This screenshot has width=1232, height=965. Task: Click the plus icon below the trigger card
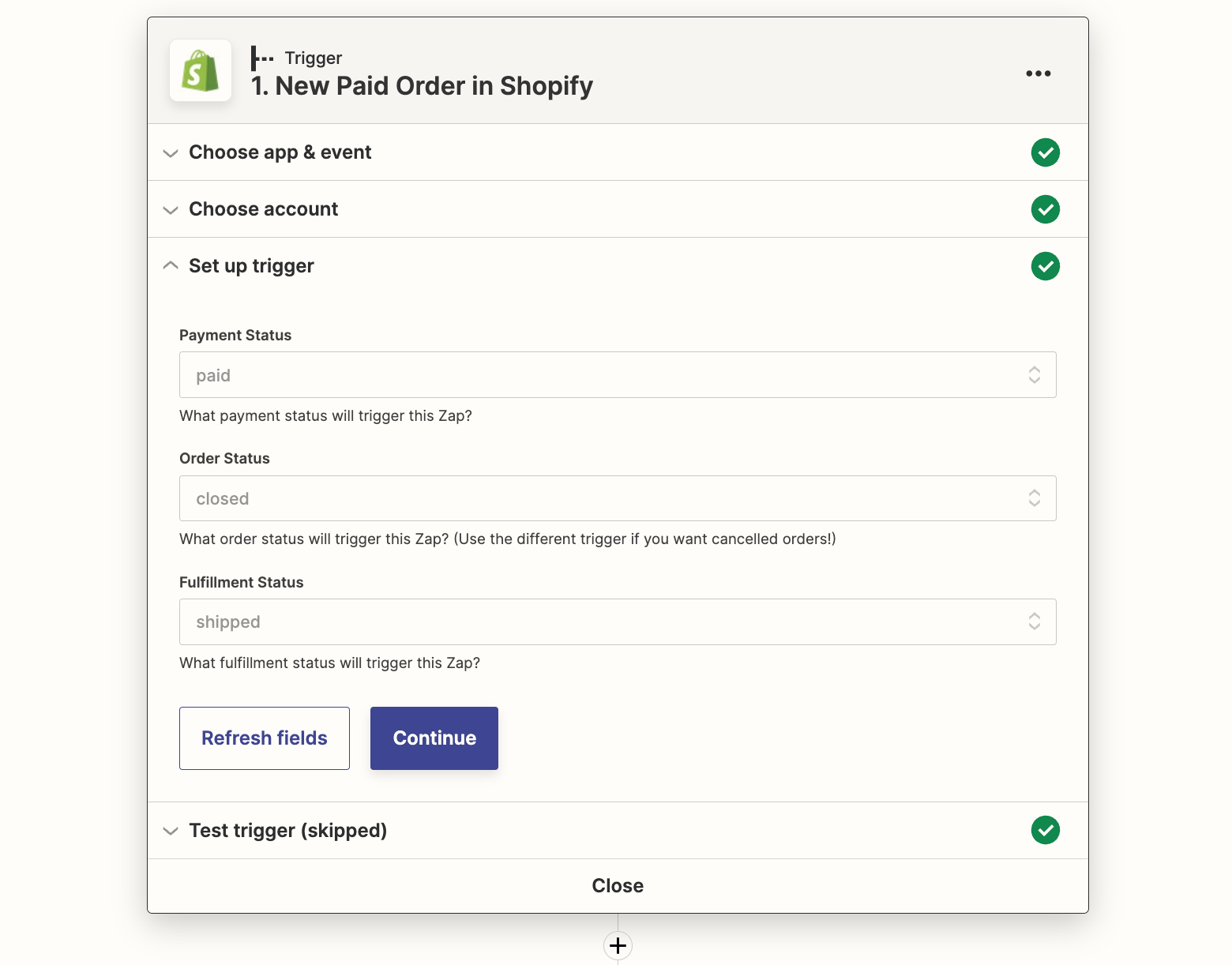click(x=618, y=945)
